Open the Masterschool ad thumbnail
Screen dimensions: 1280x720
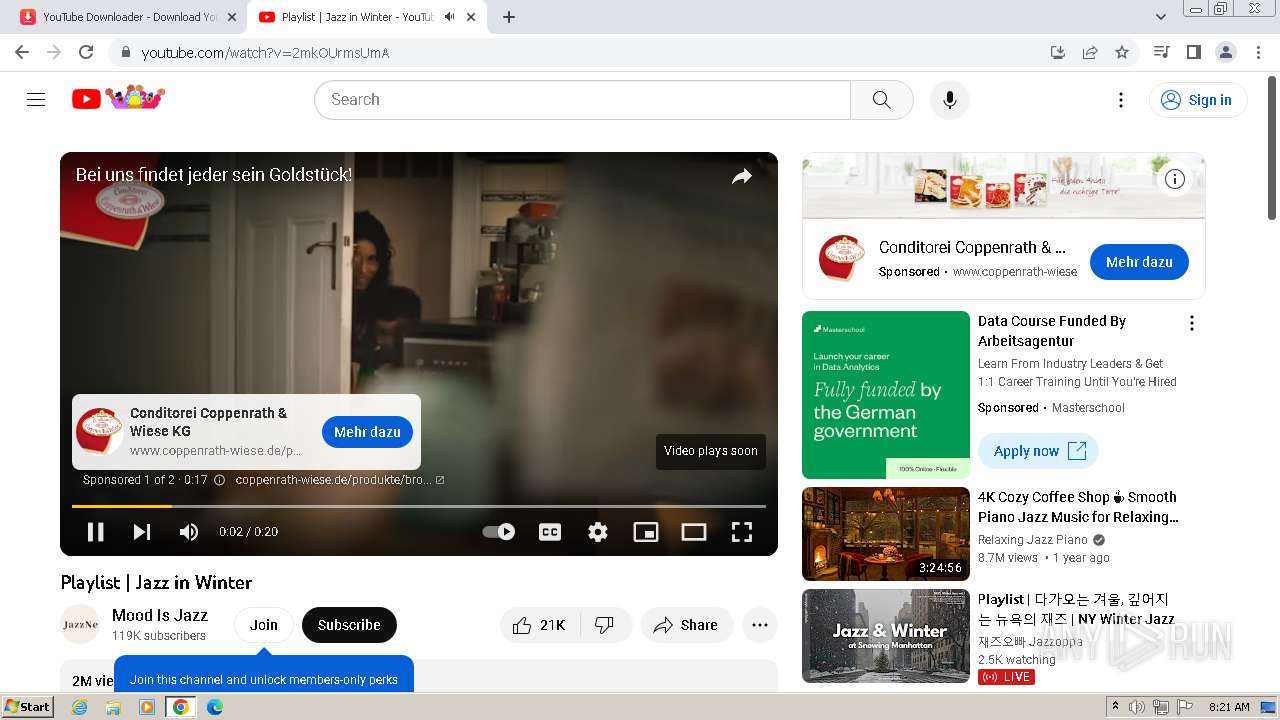[886, 395]
